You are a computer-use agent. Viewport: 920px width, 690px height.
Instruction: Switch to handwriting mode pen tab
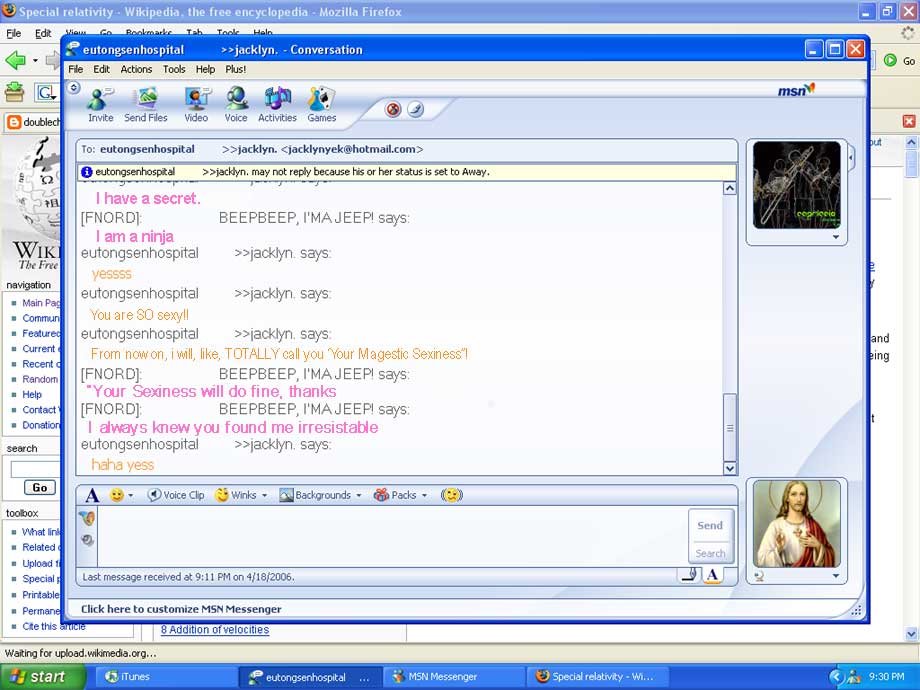tap(690, 574)
